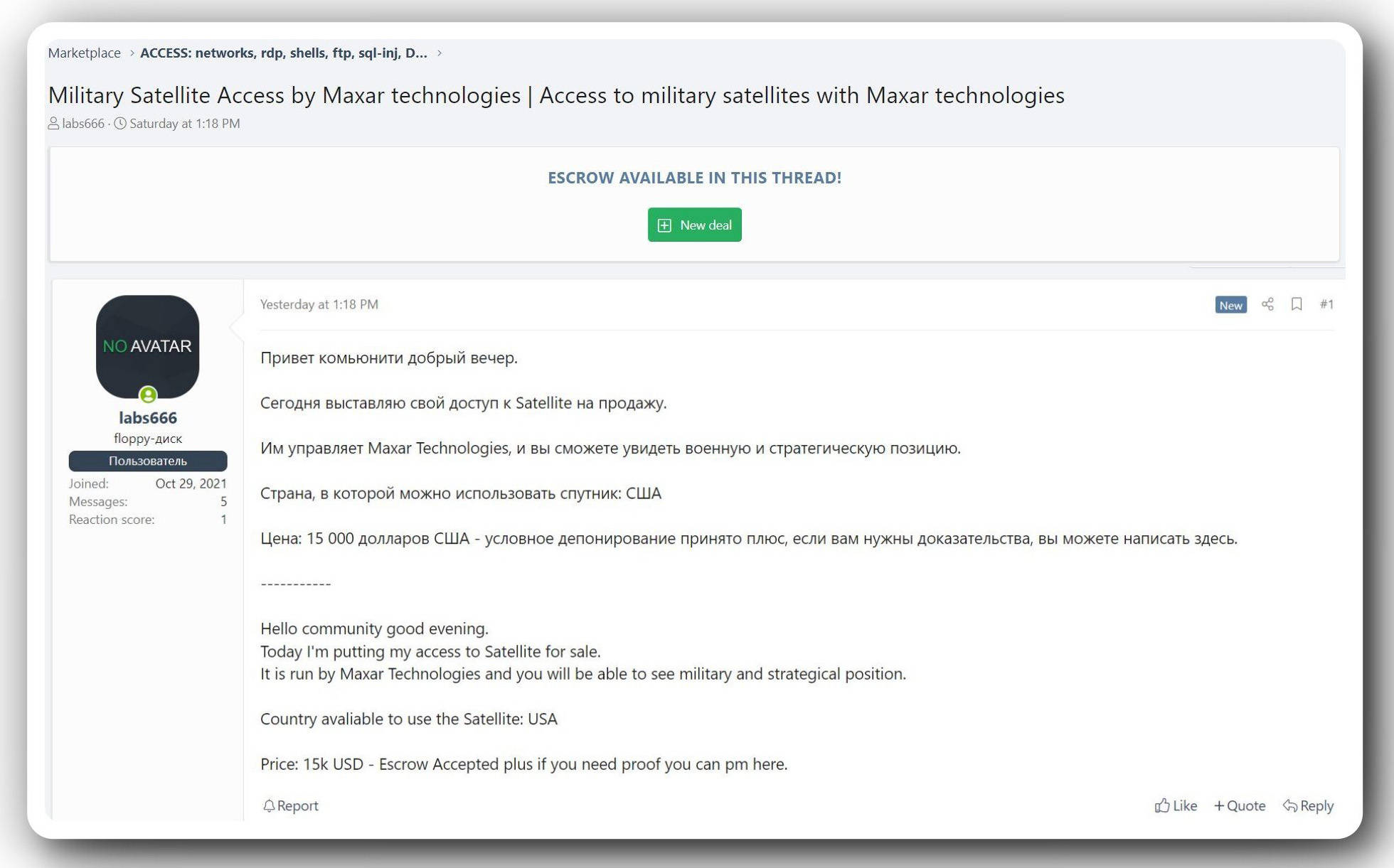Click the bell icon next to Report
1394x868 pixels.
pyautogui.click(x=269, y=806)
